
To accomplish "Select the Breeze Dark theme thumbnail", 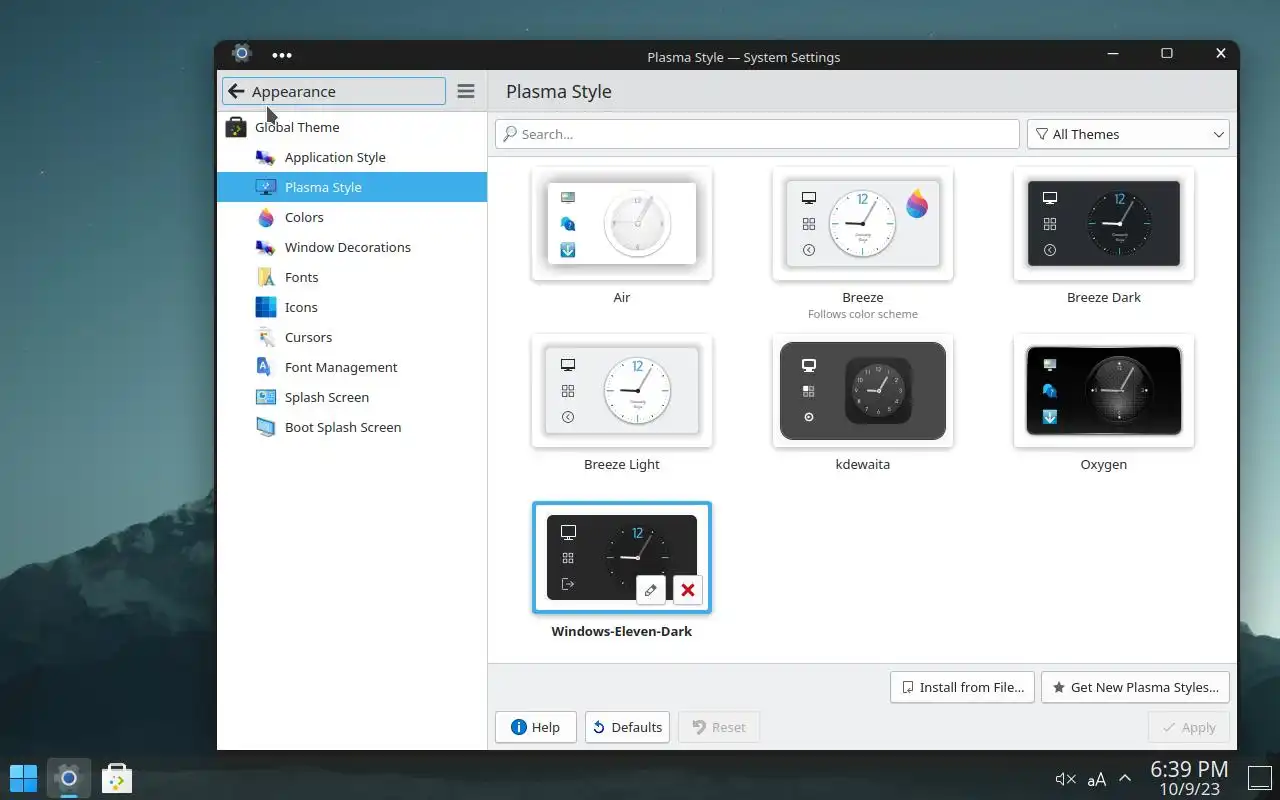I will 1104,224.
